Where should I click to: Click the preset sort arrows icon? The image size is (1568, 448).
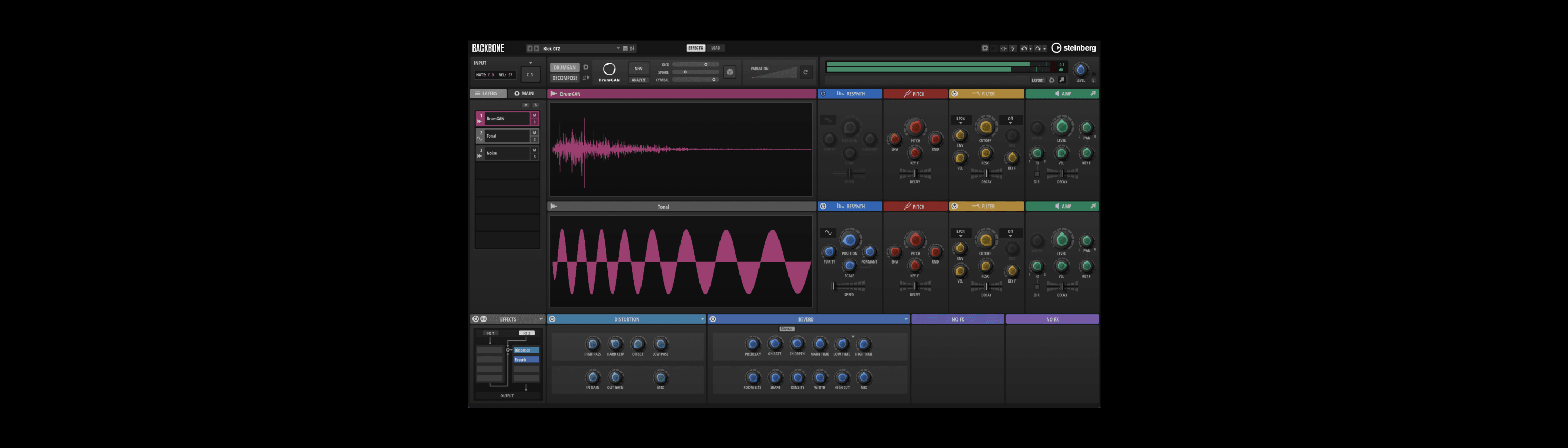(633, 48)
